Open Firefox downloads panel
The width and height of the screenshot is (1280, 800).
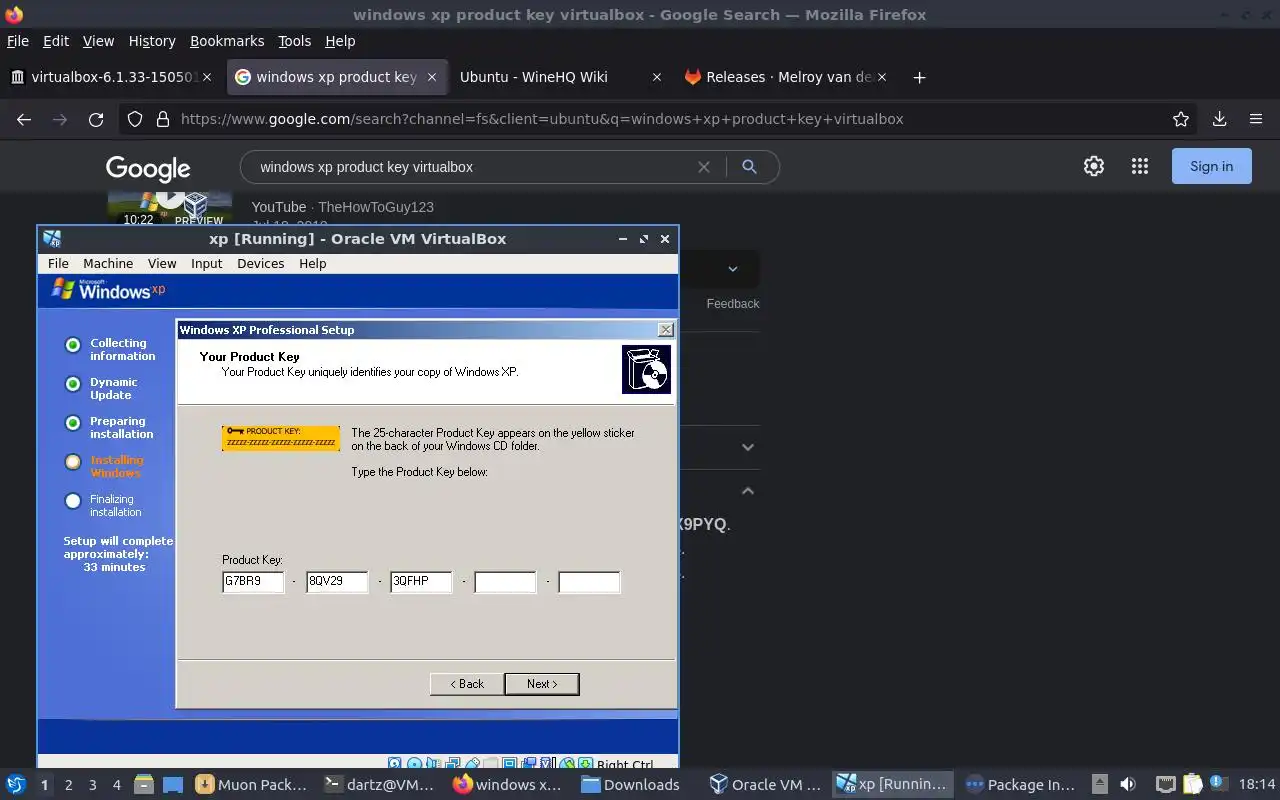(1219, 119)
